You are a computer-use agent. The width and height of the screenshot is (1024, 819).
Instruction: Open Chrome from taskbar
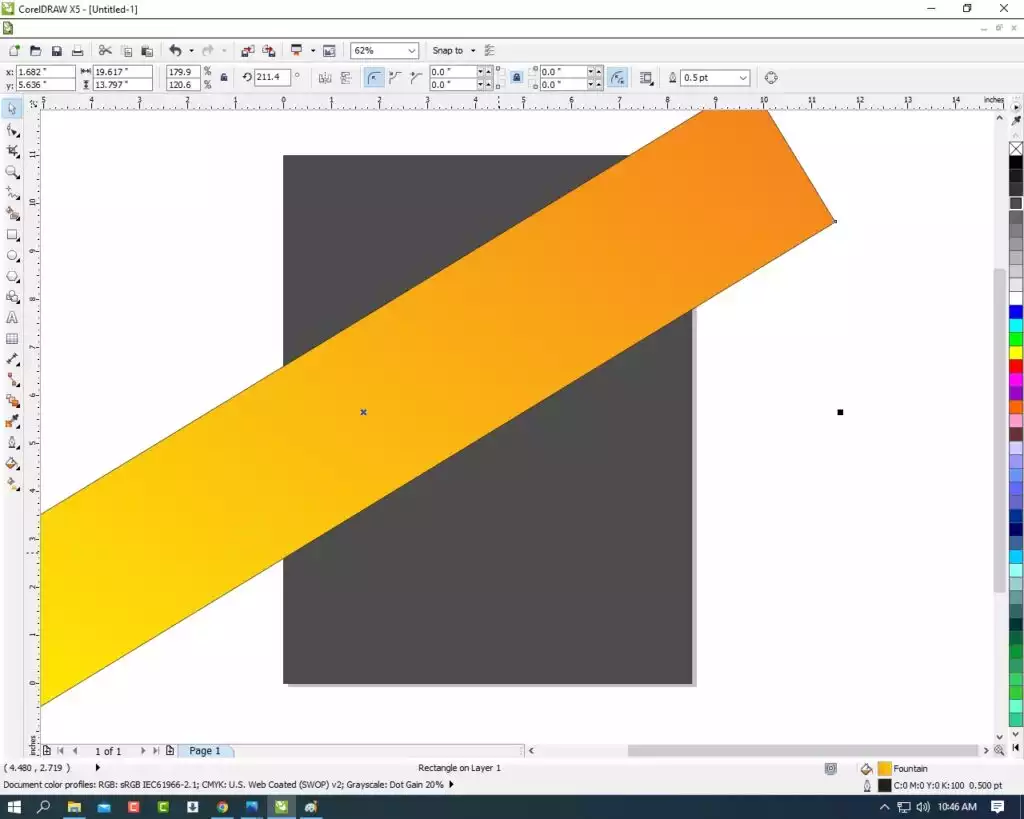coord(222,807)
